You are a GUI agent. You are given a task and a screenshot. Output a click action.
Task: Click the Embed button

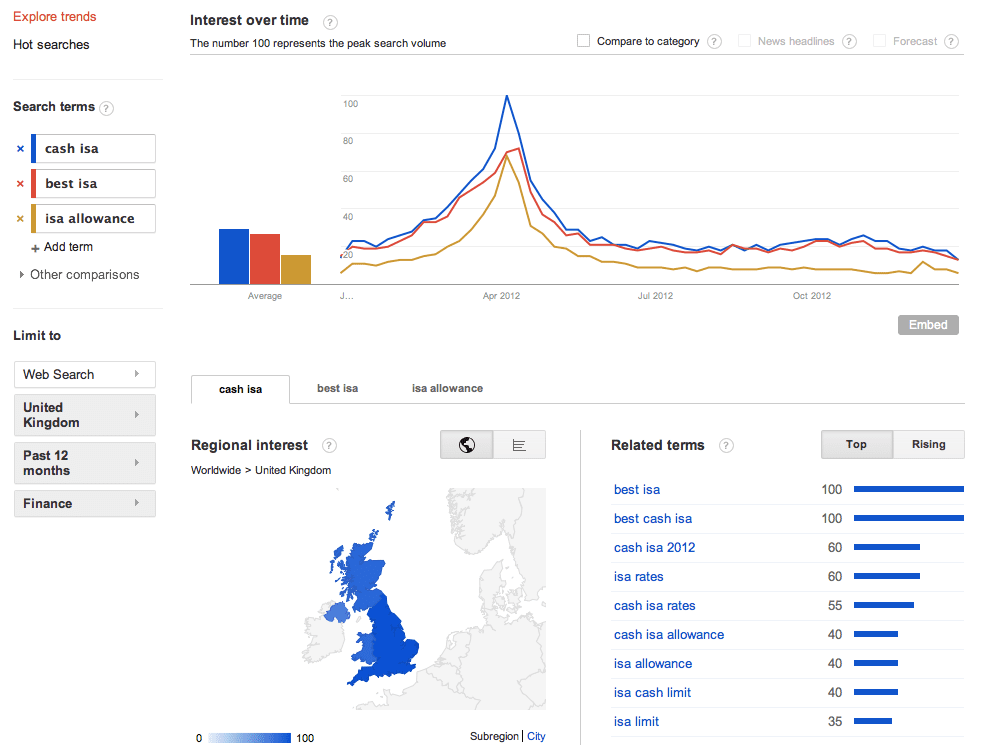928,325
